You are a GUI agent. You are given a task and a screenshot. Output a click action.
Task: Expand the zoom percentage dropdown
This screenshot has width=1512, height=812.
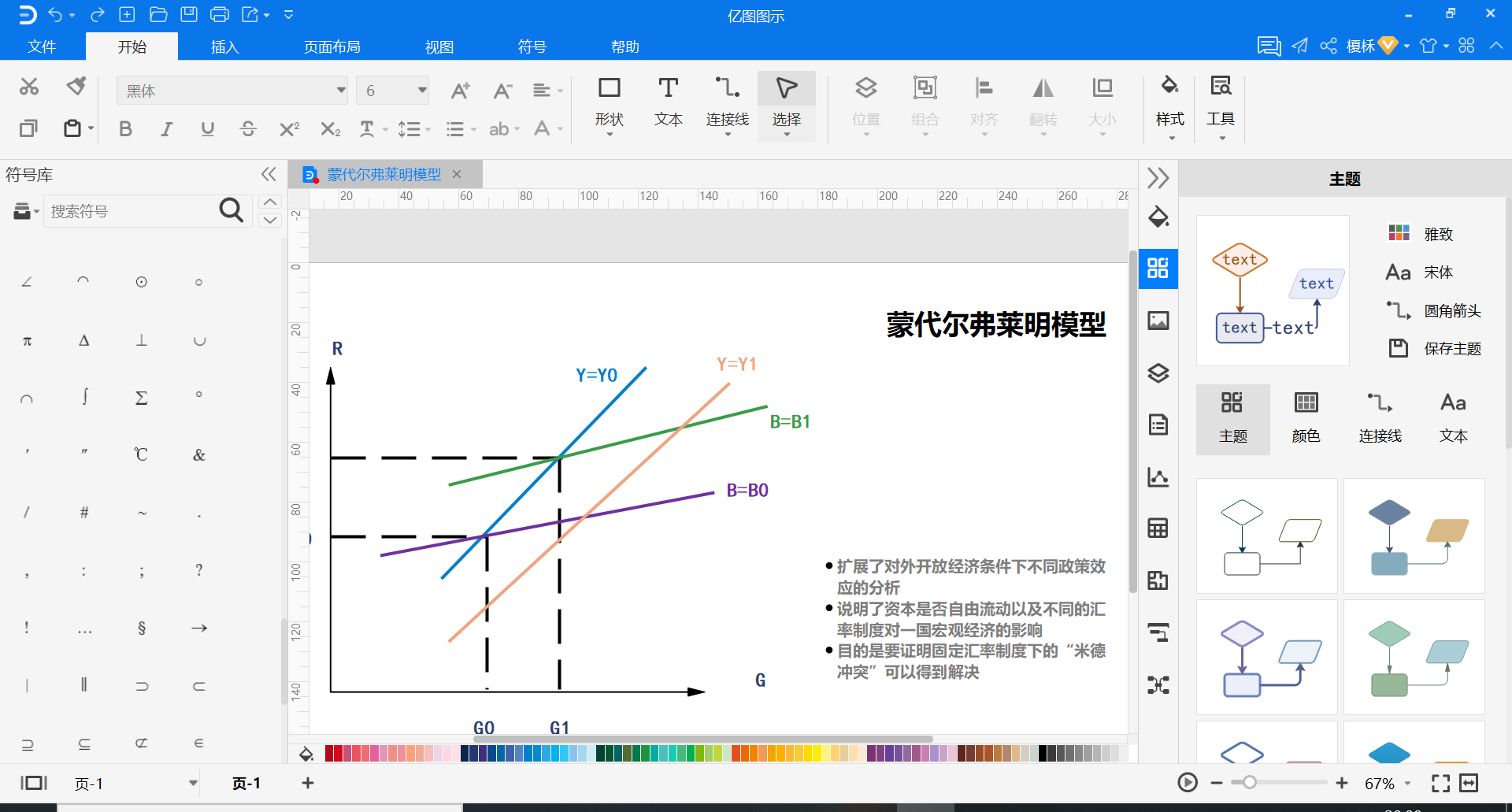[x=1408, y=784]
